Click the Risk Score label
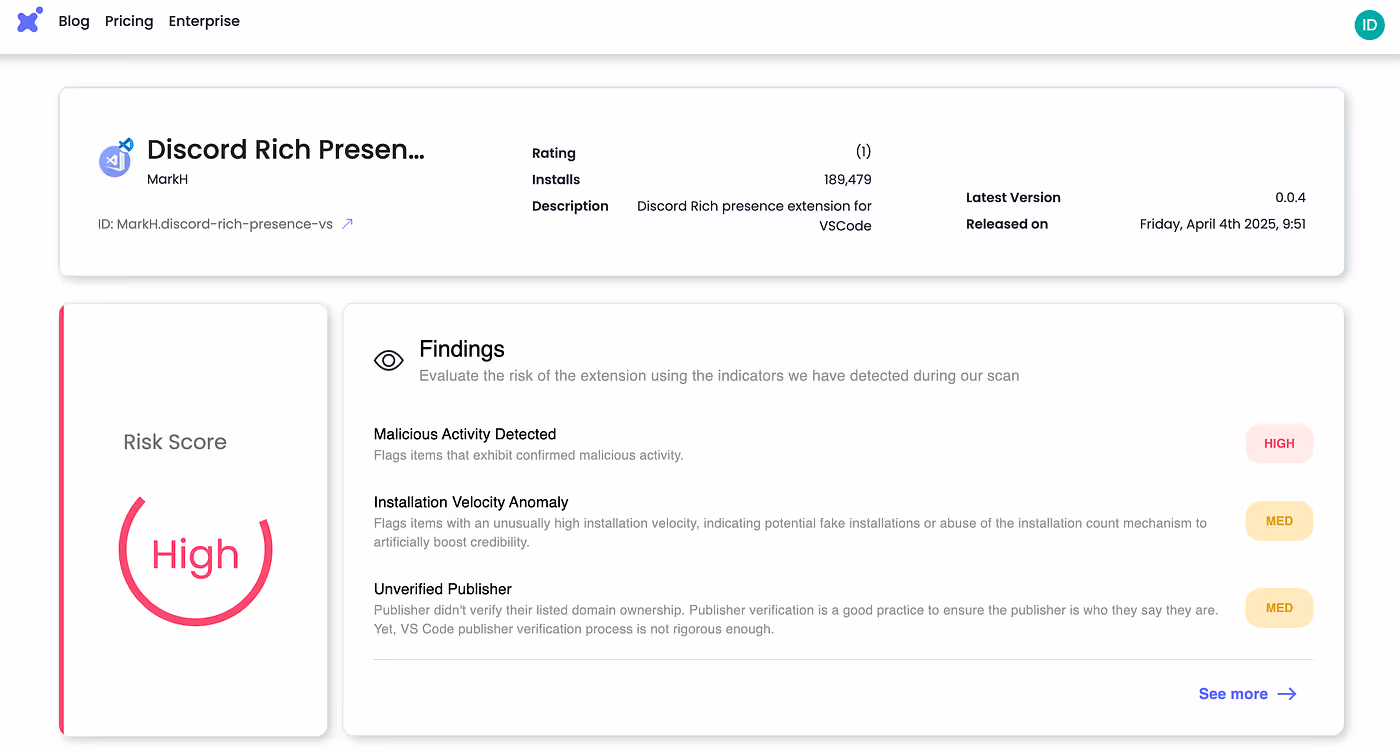Viewport: 1400px width, 752px height. [x=175, y=442]
